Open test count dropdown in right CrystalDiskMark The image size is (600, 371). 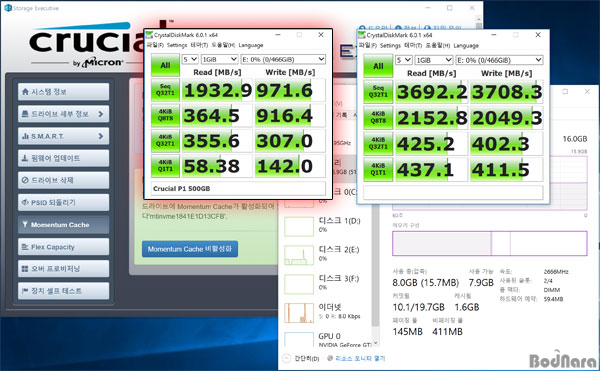click(404, 60)
